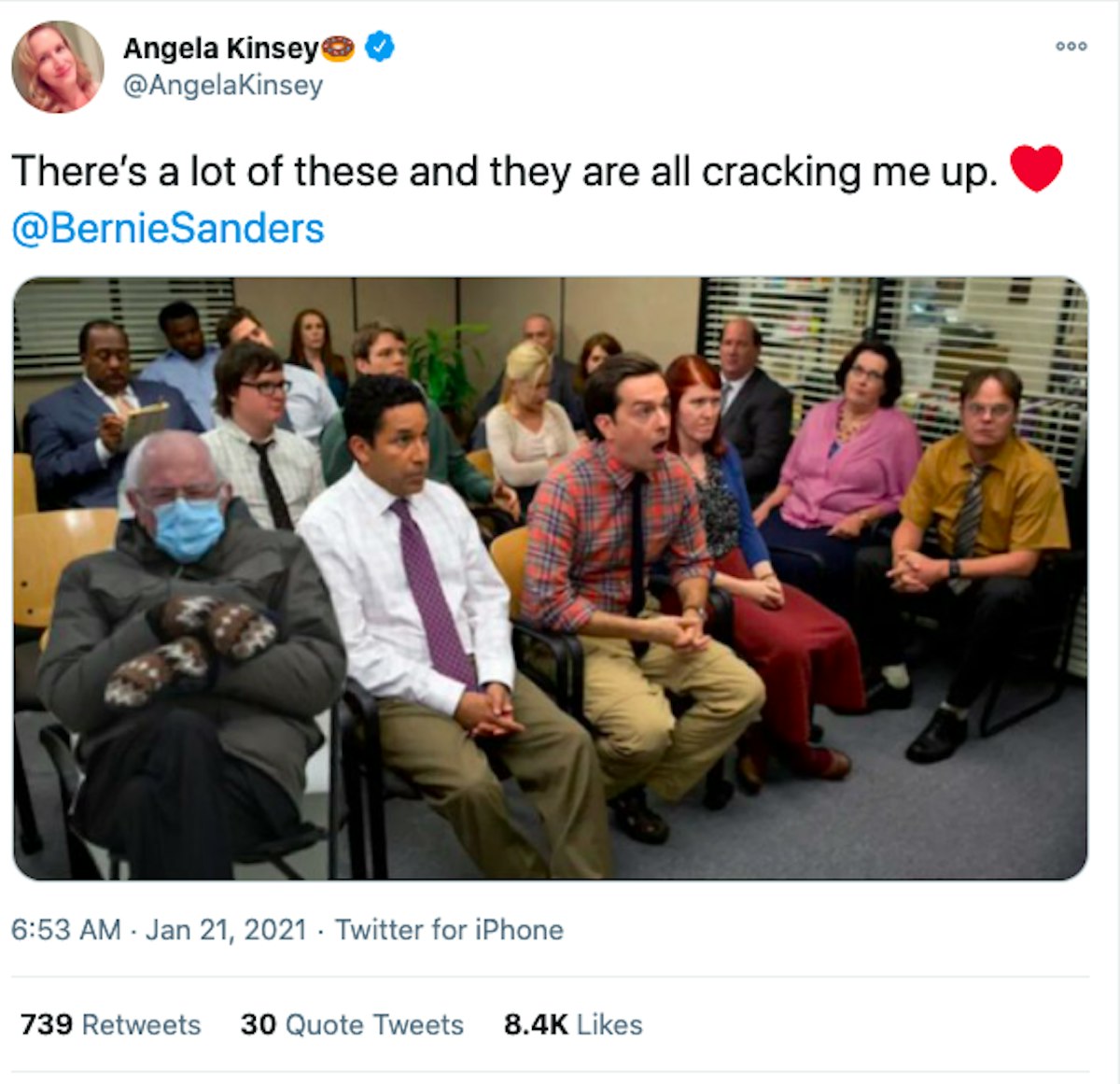This screenshot has width=1120, height=1084.
Task: Click the Twitter for iPhone label
Action: pyautogui.click(x=450, y=929)
